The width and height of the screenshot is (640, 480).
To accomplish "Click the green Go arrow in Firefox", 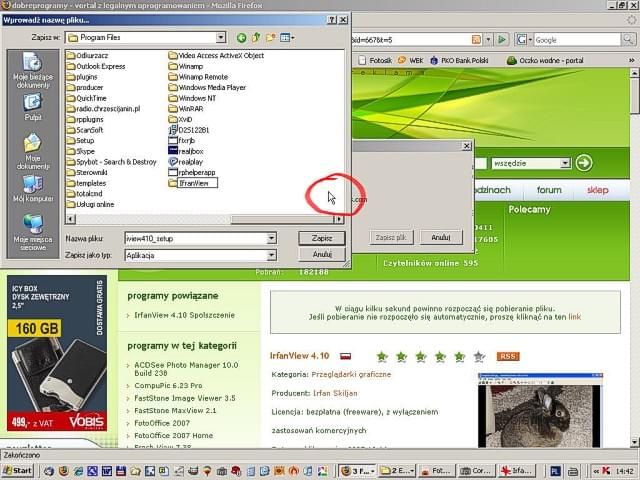I will 502,40.
